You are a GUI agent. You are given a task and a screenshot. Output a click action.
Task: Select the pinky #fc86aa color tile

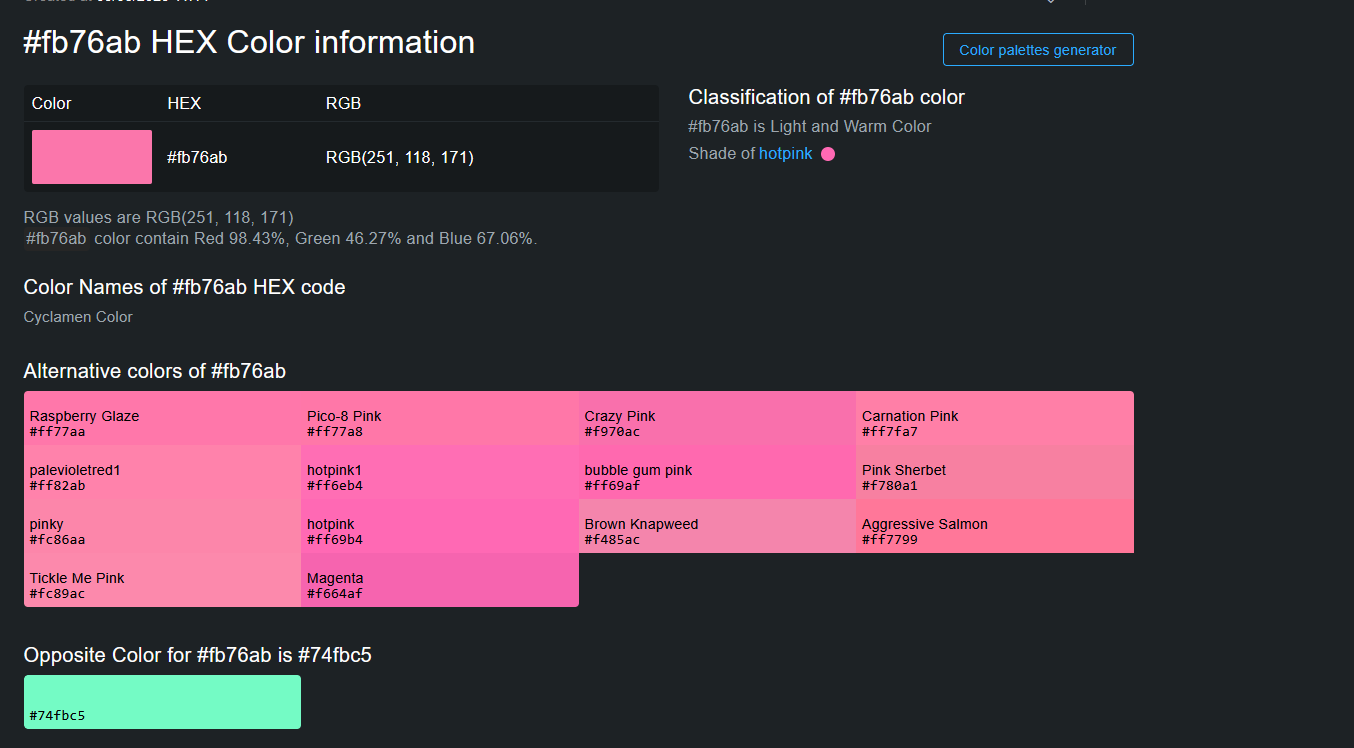[162, 526]
